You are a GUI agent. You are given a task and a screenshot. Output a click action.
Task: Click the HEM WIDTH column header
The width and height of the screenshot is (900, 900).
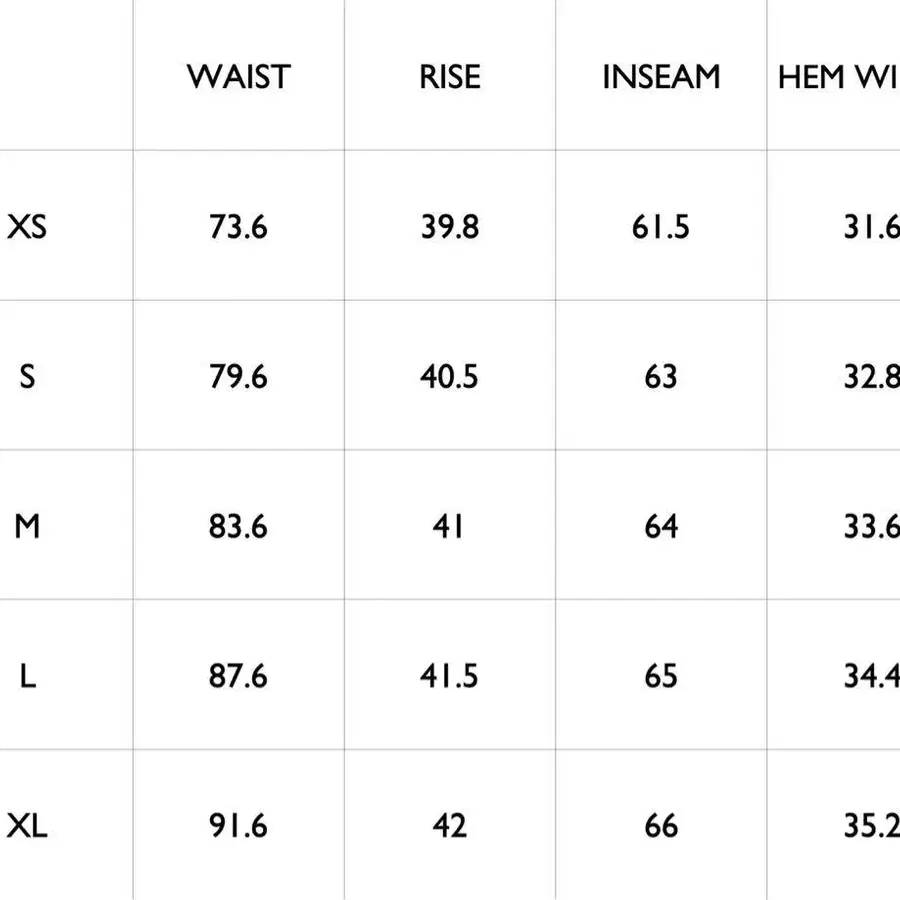click(x=839, y=77)
